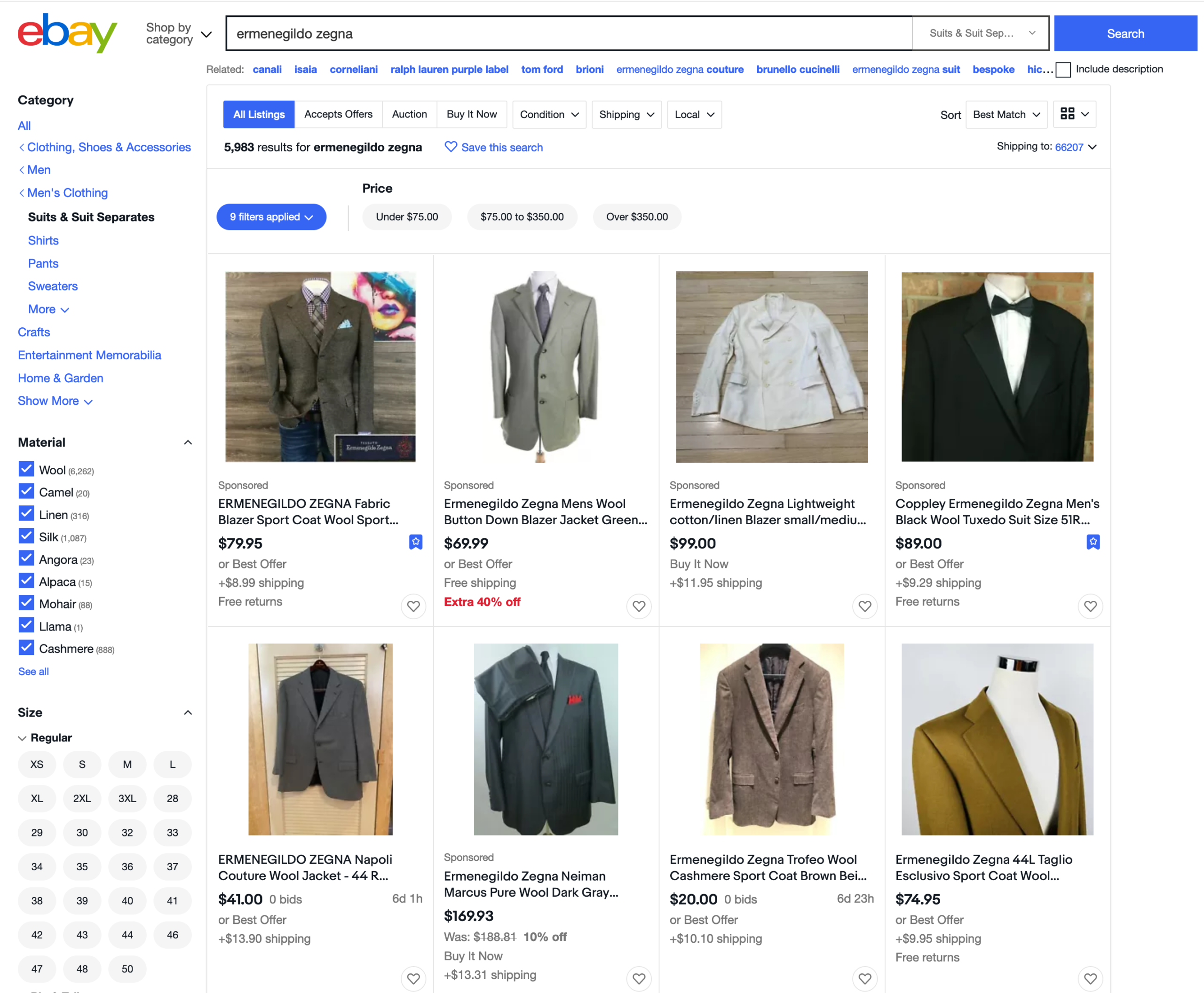Filter price Over $350.00

637,217
